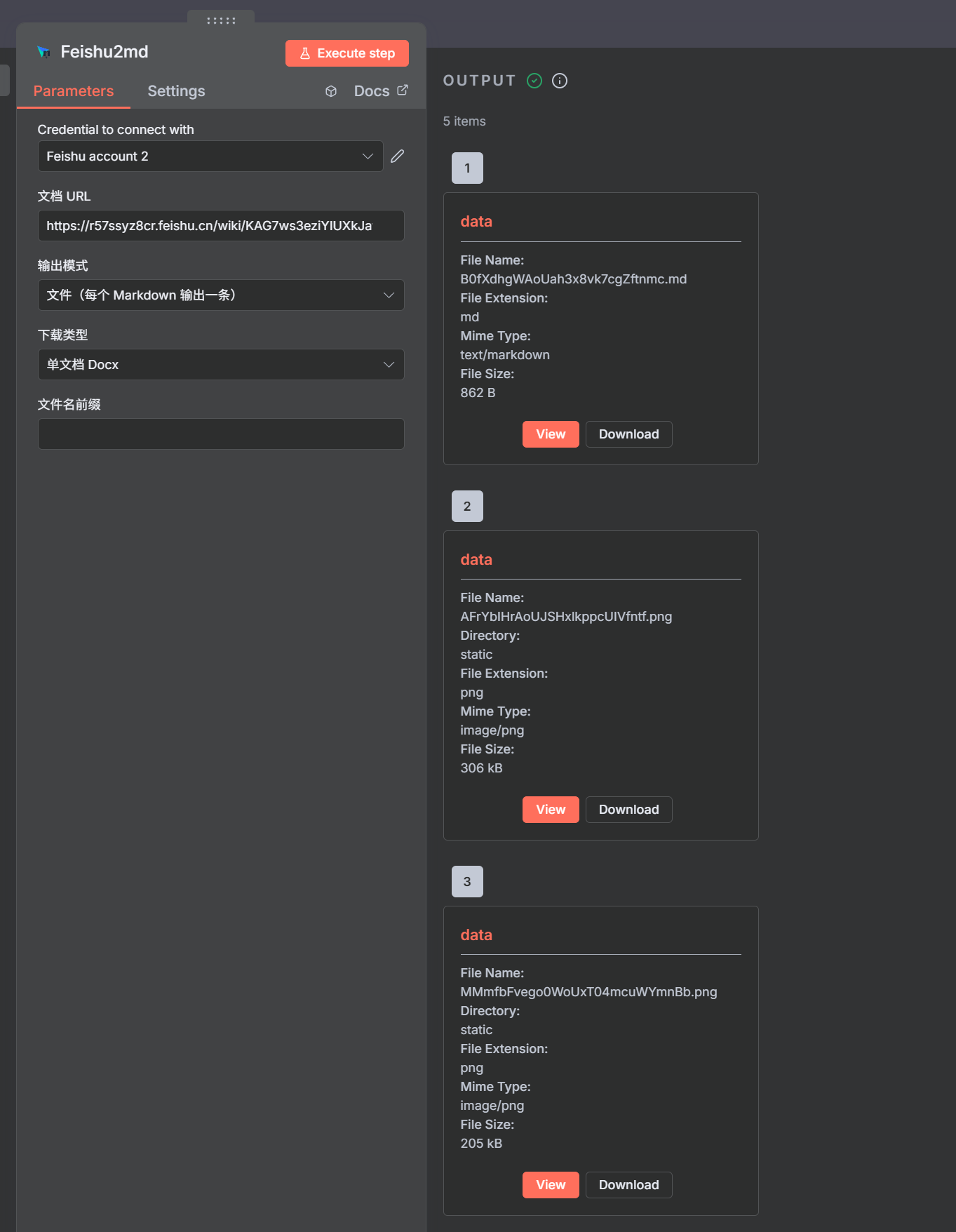Switch to the Settings tab

point(176,91)
